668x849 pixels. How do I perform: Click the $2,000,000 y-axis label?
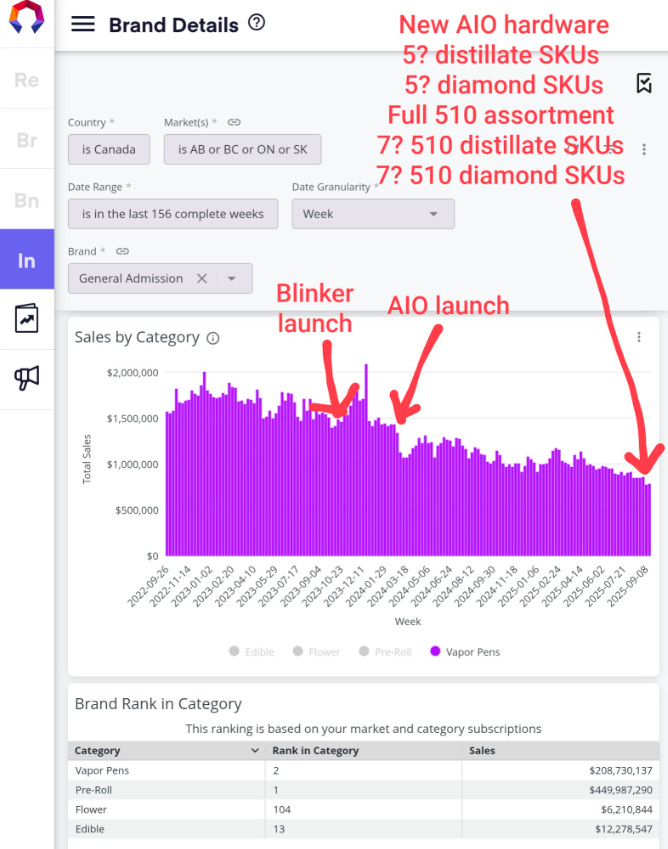click(x=133, y=373)
